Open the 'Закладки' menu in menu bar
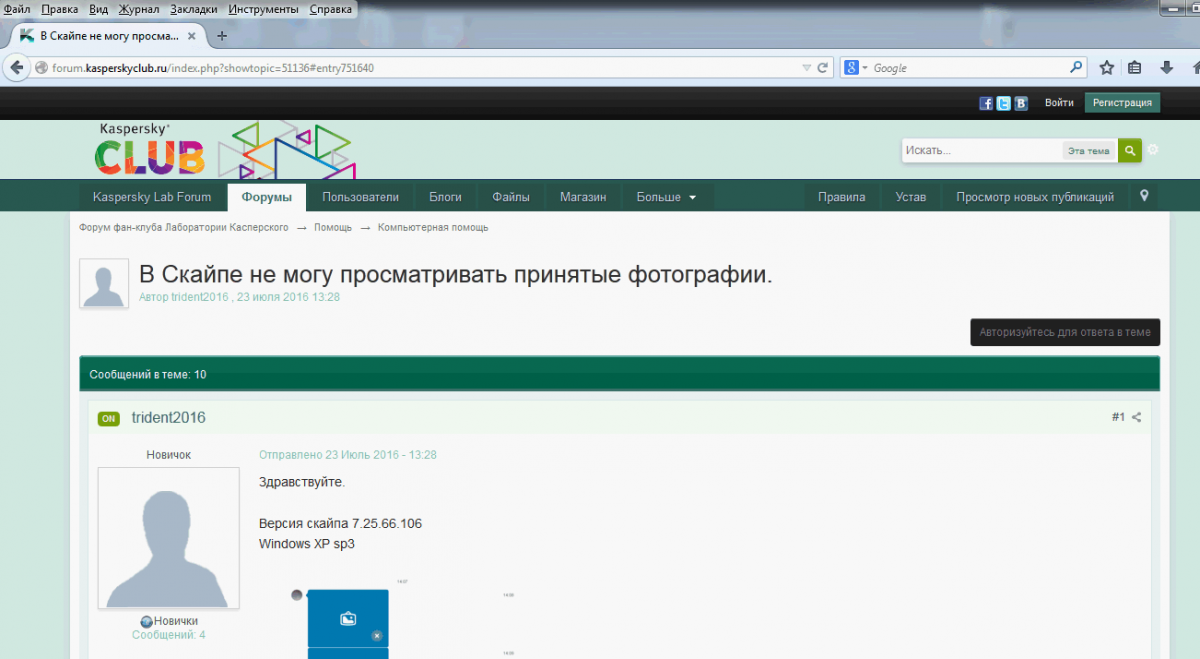Image resolution: width=1200 pixels, height=659 pixels. point(193,9)
